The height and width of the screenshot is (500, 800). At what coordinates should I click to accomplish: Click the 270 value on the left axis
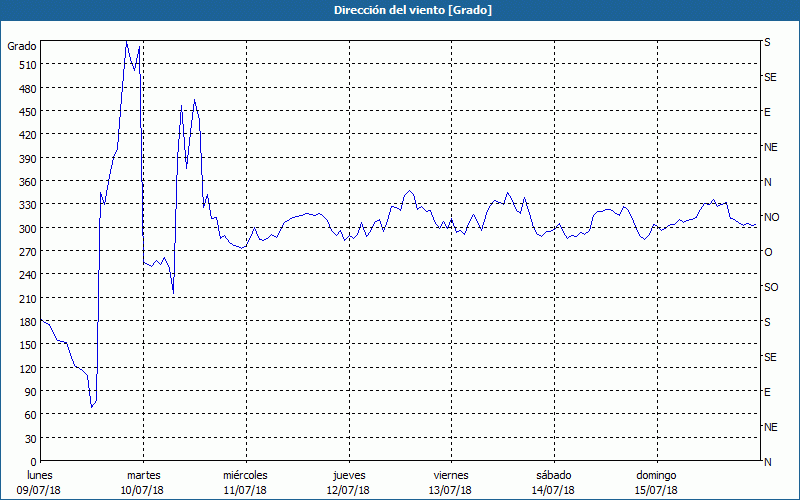pyautogui.click(x=28, y=252)
